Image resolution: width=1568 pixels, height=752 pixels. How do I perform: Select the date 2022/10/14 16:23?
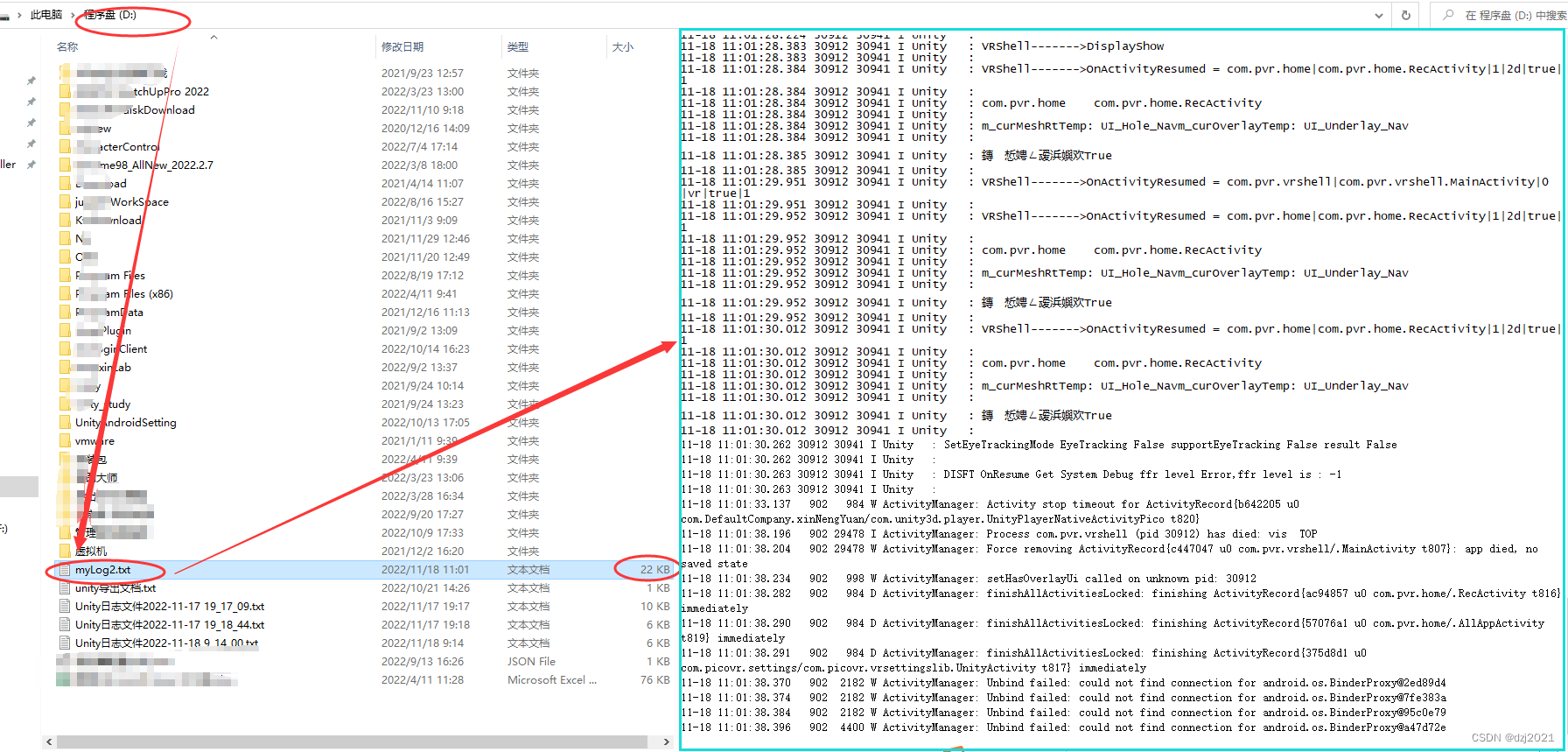pos(425,348)
